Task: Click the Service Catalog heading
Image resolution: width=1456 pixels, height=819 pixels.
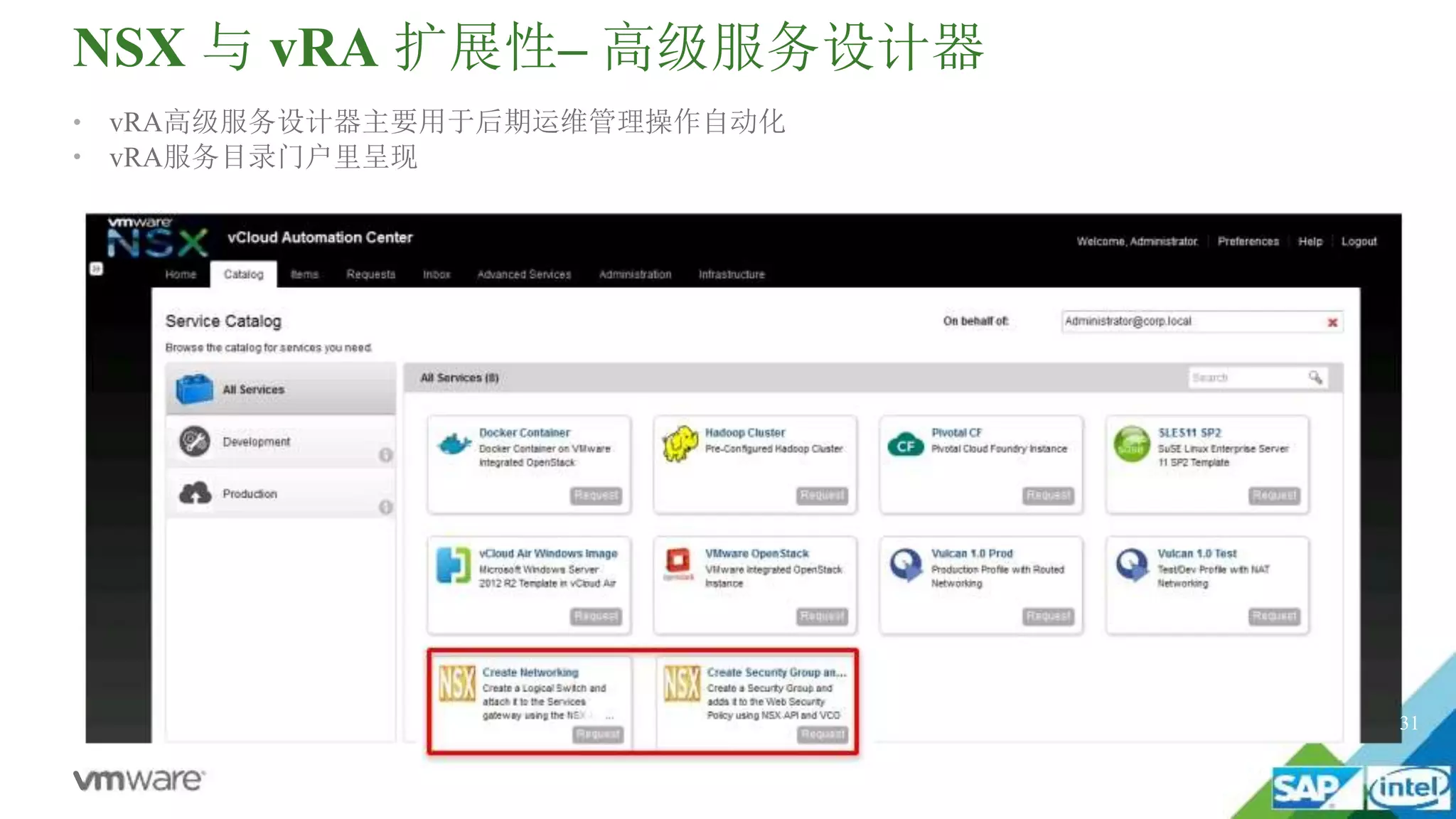Action: click(x=223, y=321)
